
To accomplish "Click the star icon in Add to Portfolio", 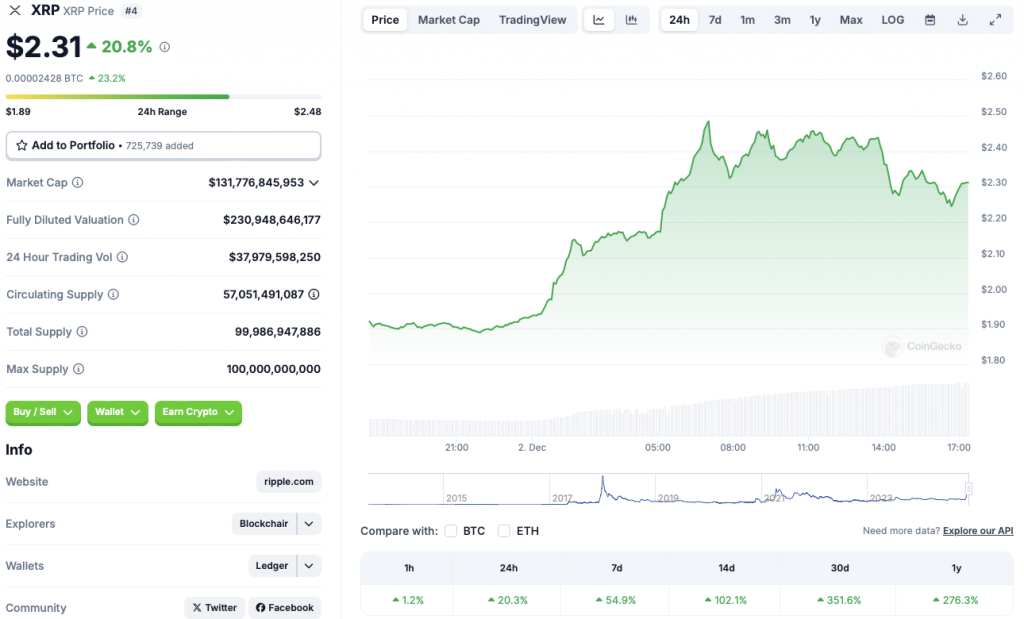I will (x=22, y=146).
